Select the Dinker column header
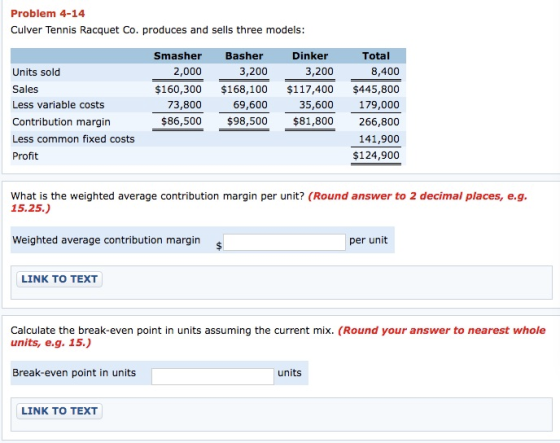Viewport: 560px width, 443px height. pos(310,56)
